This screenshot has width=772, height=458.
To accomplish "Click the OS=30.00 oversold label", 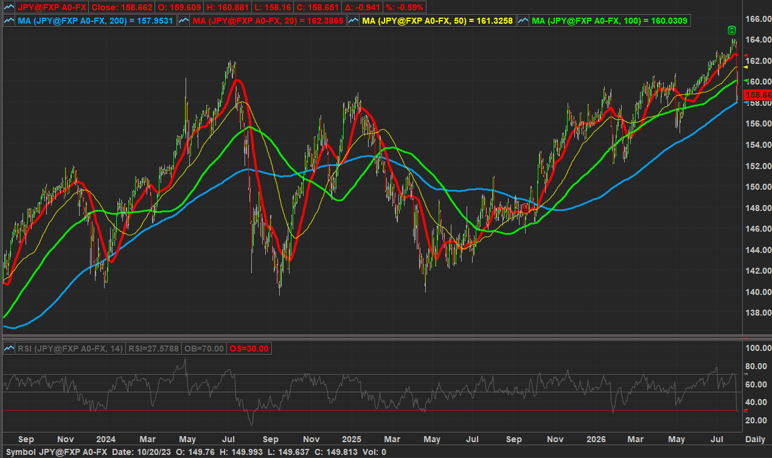I will point(249,349).
